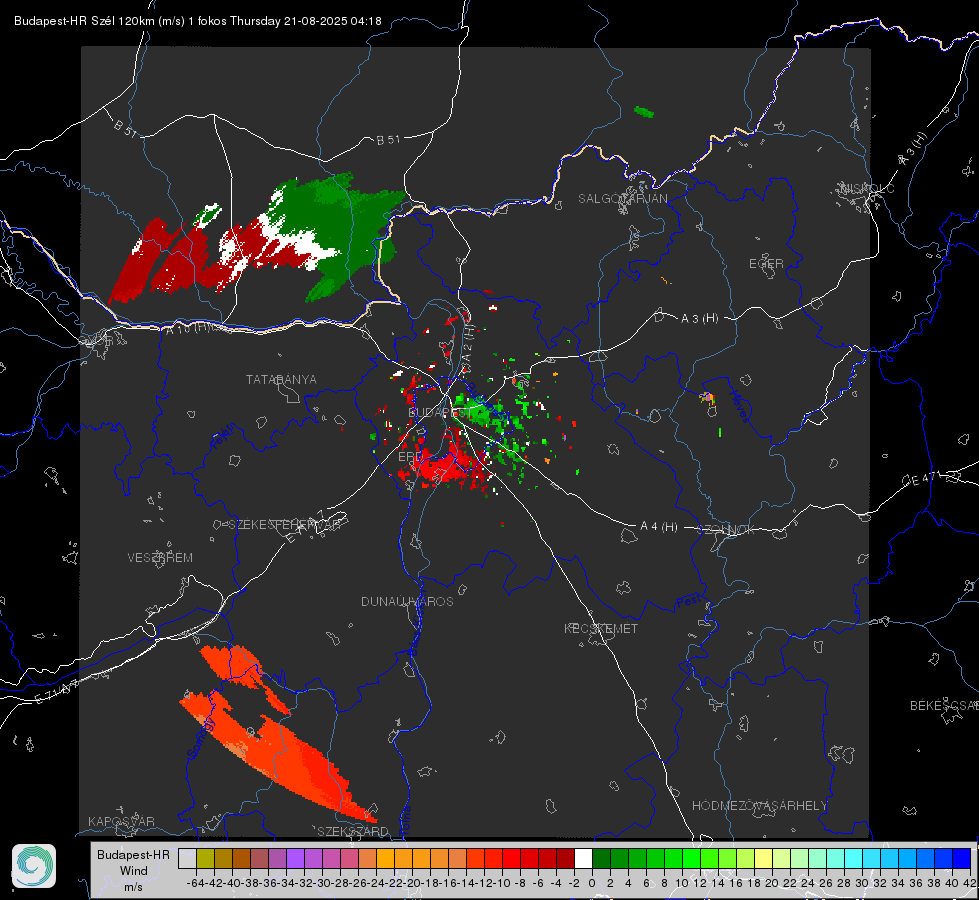
Task: Select the EGER city label
Action: coord(766,264)
